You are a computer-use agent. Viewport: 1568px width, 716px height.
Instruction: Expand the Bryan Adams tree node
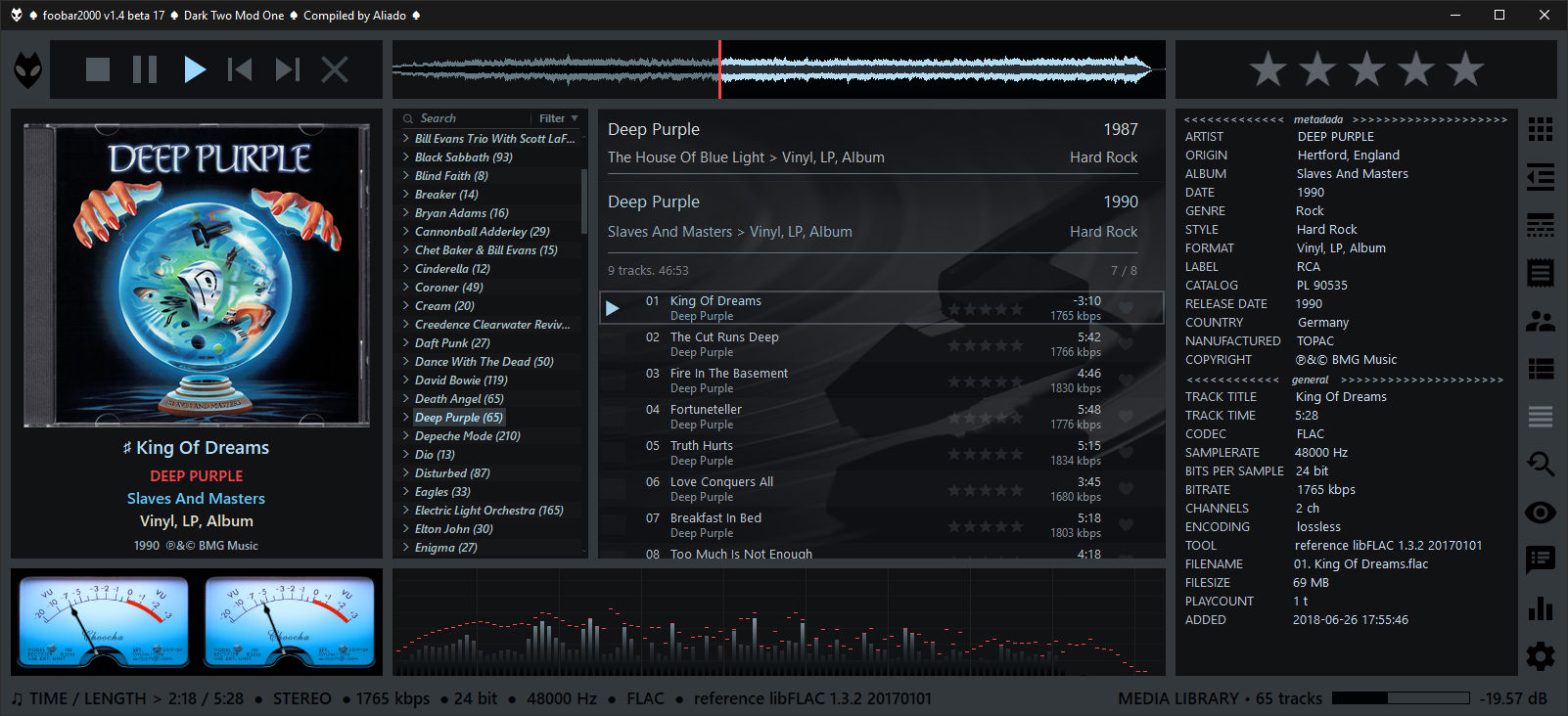pyautogui.click(x=406, y=212)
